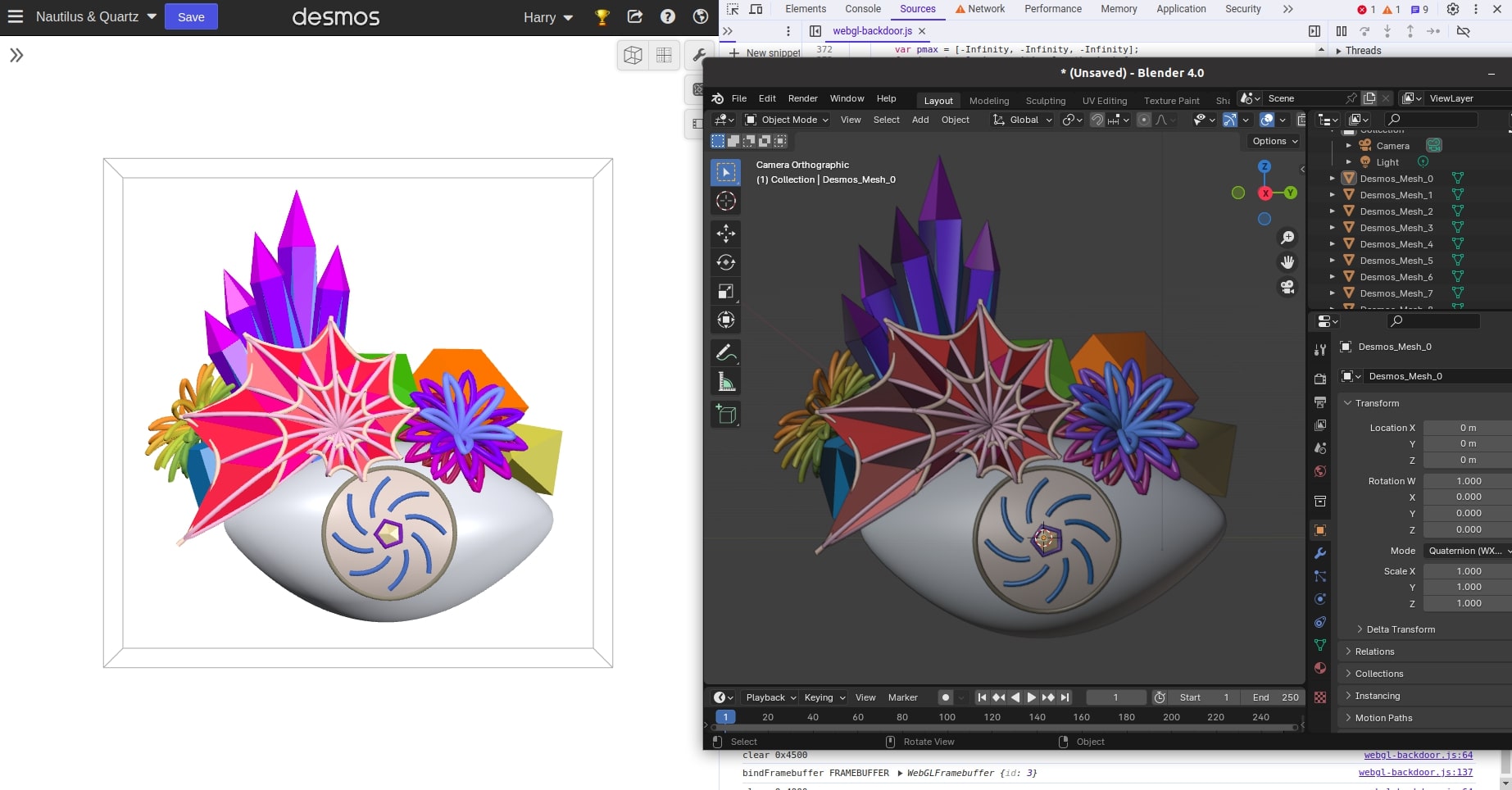
Task: Open the Render properties tab icon
Action: tap(1320, 379)
